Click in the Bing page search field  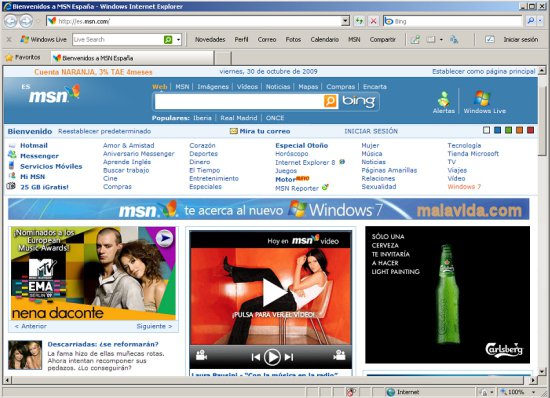[x=239, y=102]
